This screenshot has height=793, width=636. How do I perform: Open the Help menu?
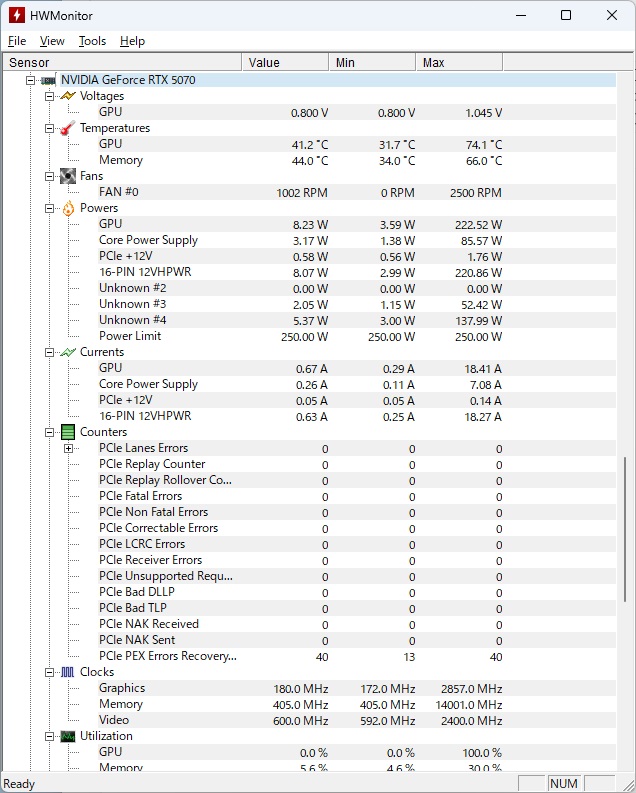(x=132, y=41)
